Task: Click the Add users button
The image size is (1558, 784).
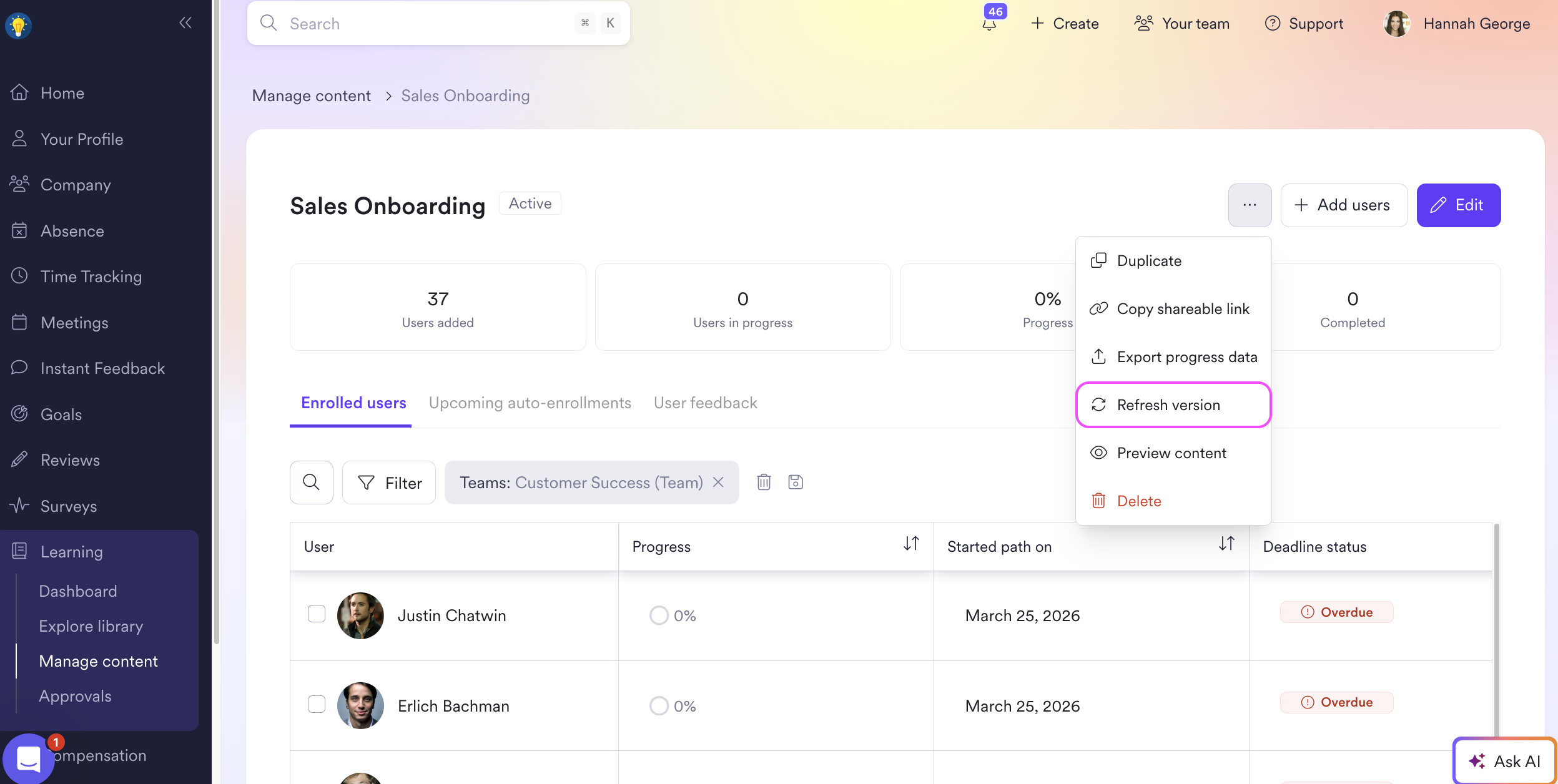Action: pyautogui.click(x=1343, y=205)
